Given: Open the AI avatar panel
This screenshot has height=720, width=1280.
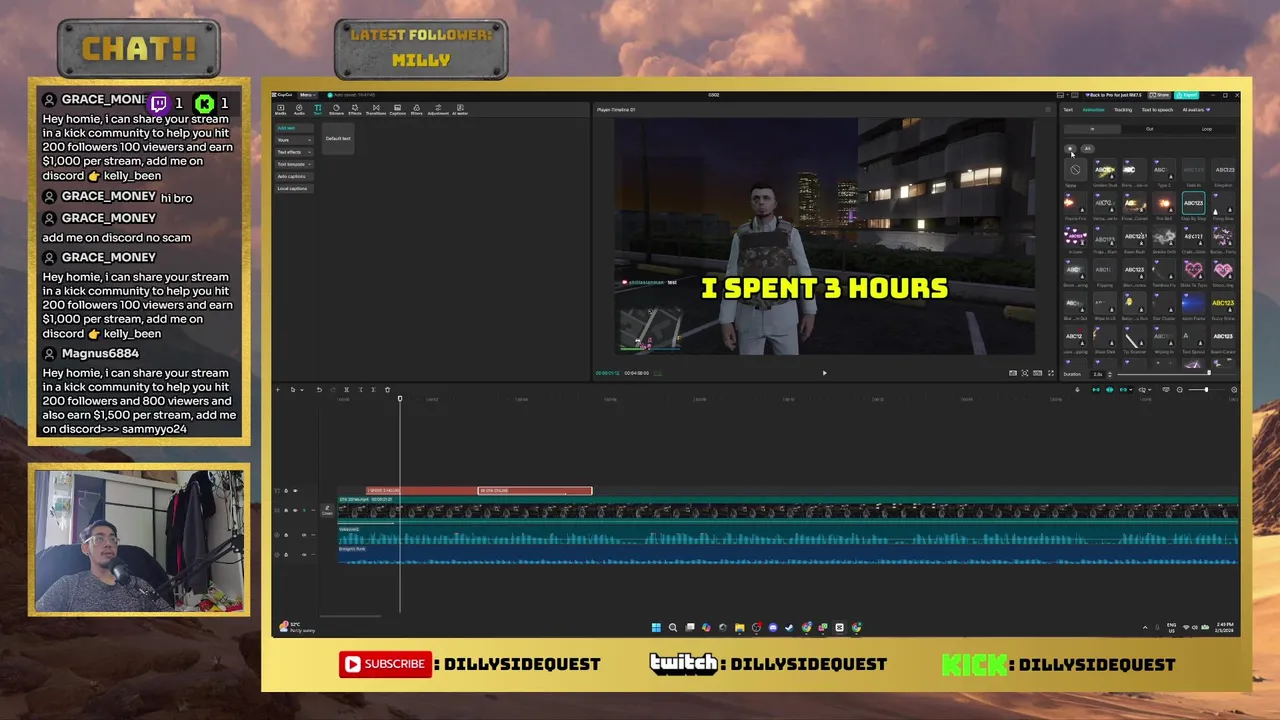Looking at the screenshot, I should click(x=460, y=110).
